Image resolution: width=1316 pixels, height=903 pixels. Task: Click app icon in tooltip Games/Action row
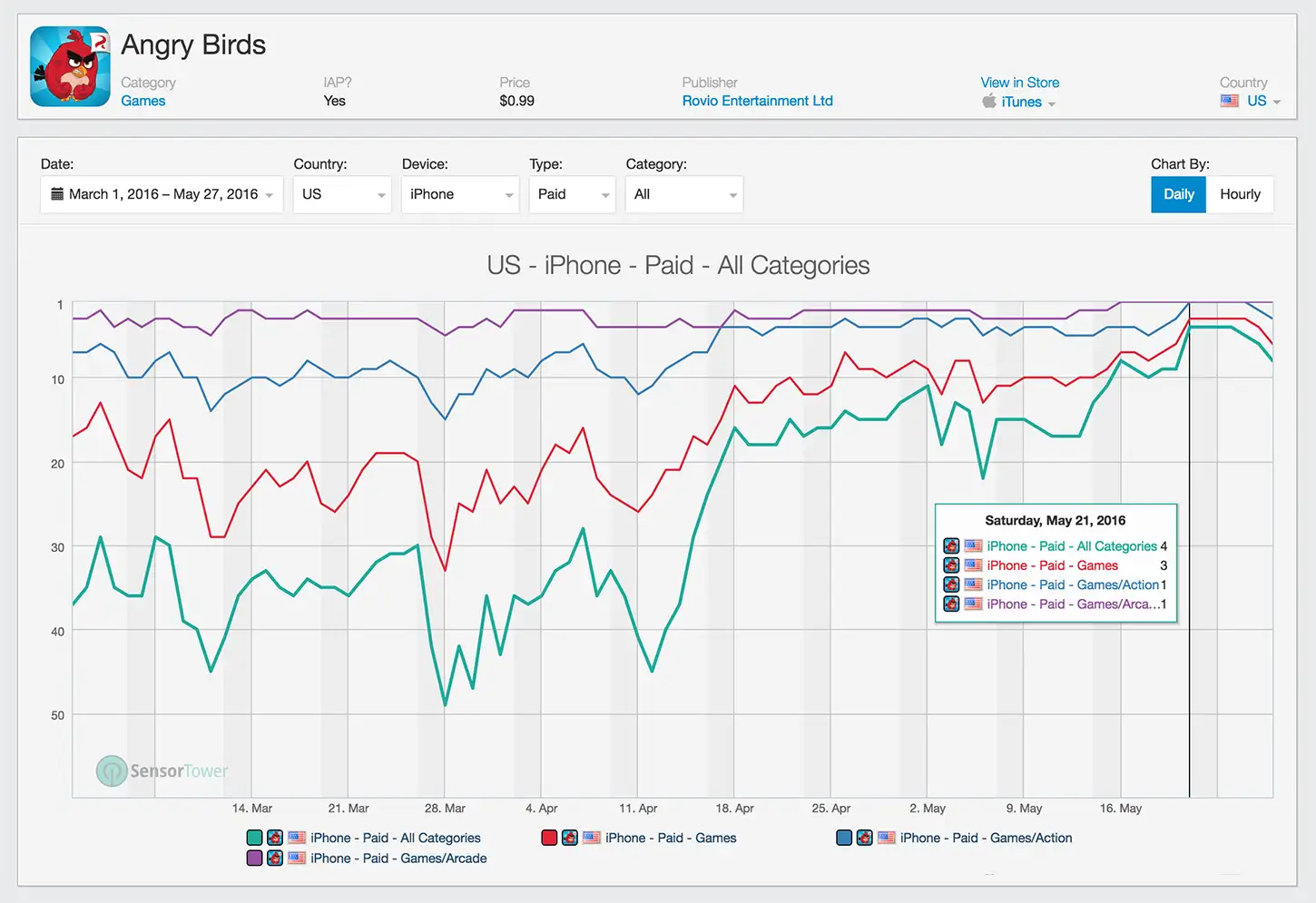coord(951,584)
